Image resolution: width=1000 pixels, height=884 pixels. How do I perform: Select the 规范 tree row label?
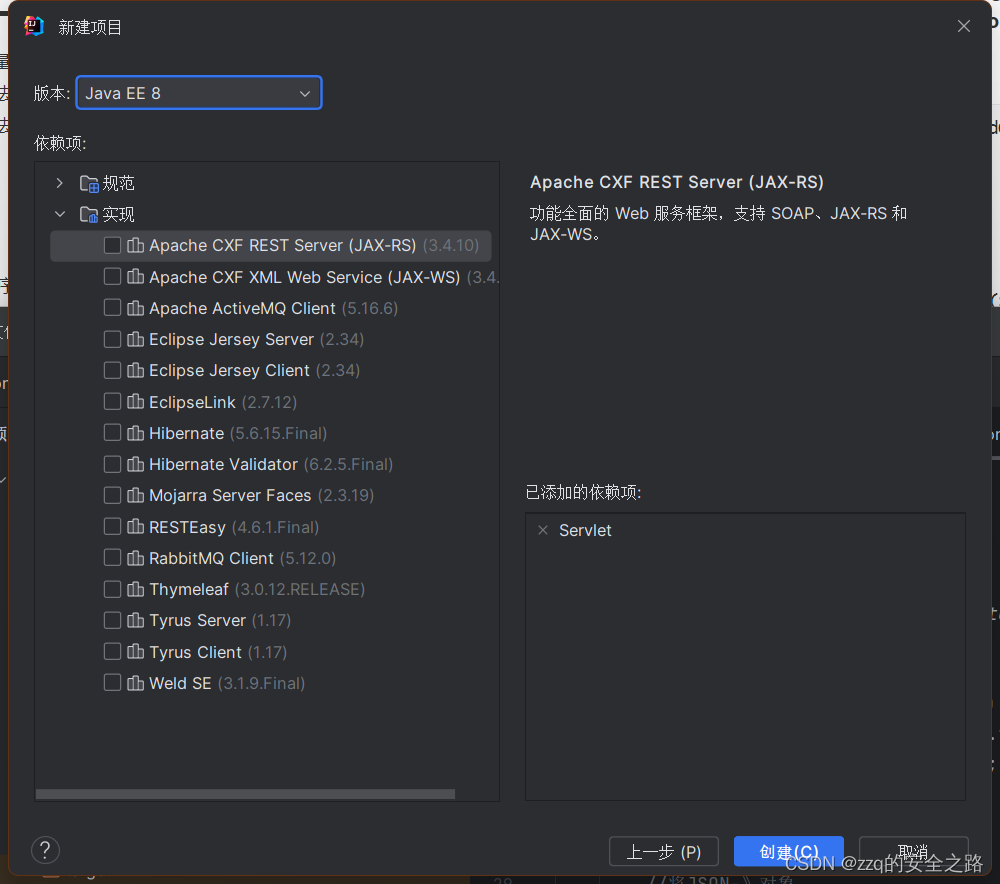point(119,184)
